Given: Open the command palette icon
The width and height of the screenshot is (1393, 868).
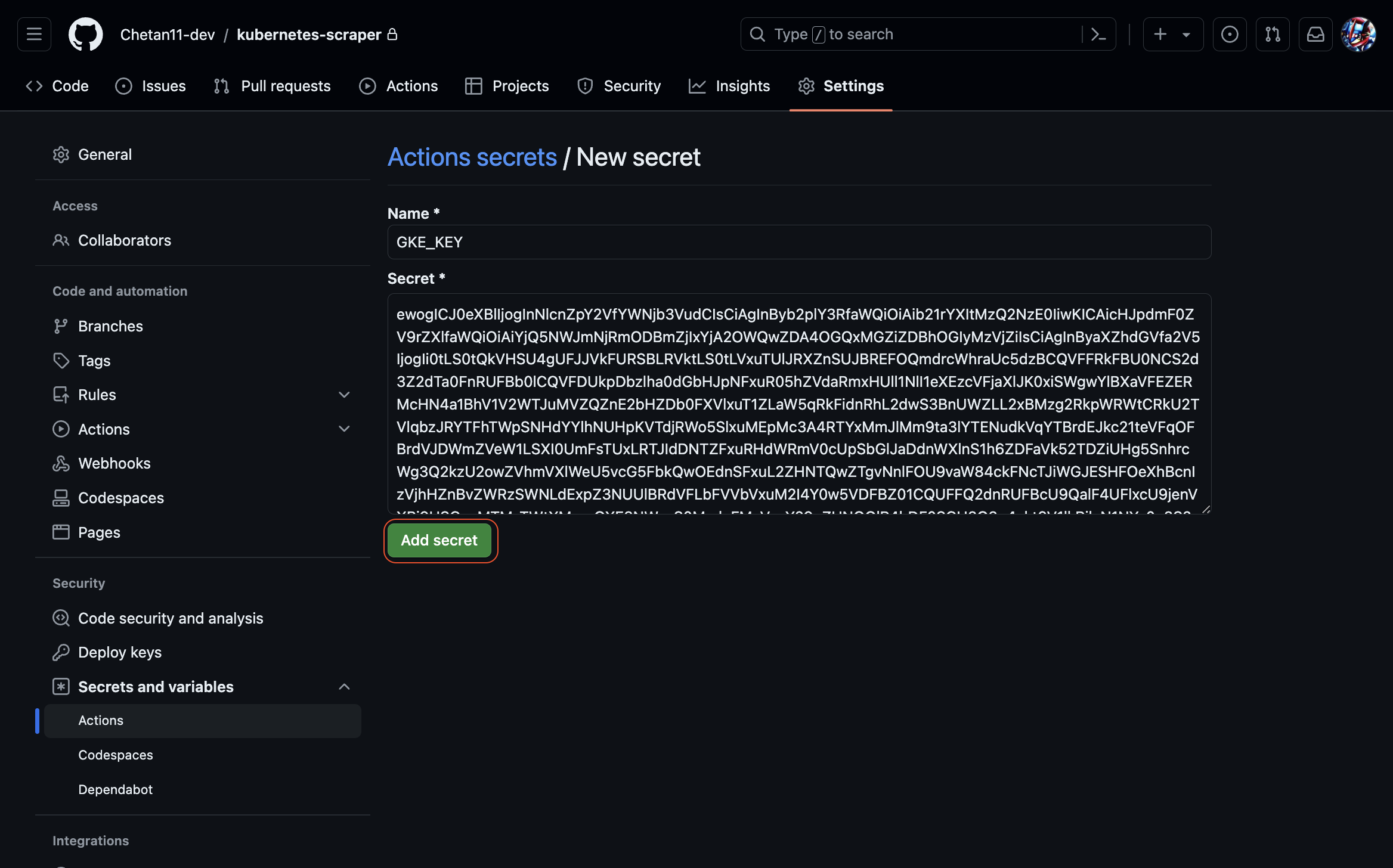Looking at the screenshot, I should 1098,34.
